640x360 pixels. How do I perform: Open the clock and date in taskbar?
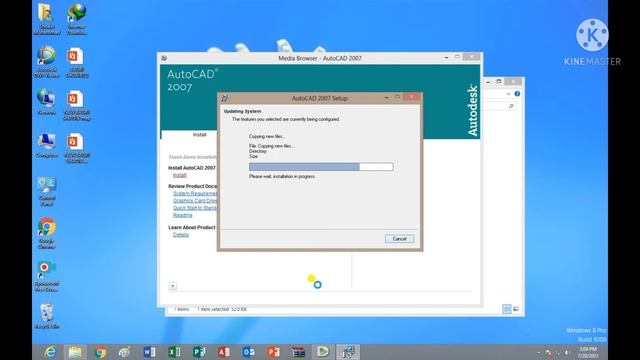click(x=588, y=352)
